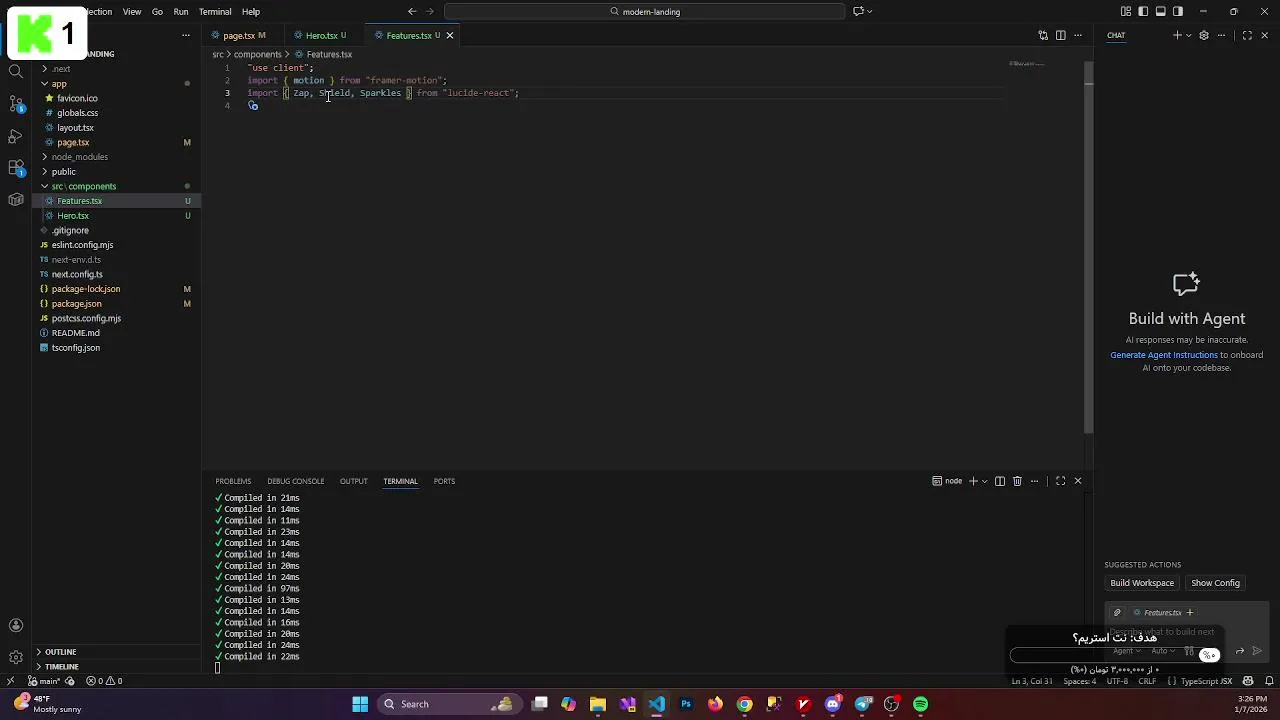1280x720 pixels.
Task: Open the Windows Start menu
Action: [360, 704]
